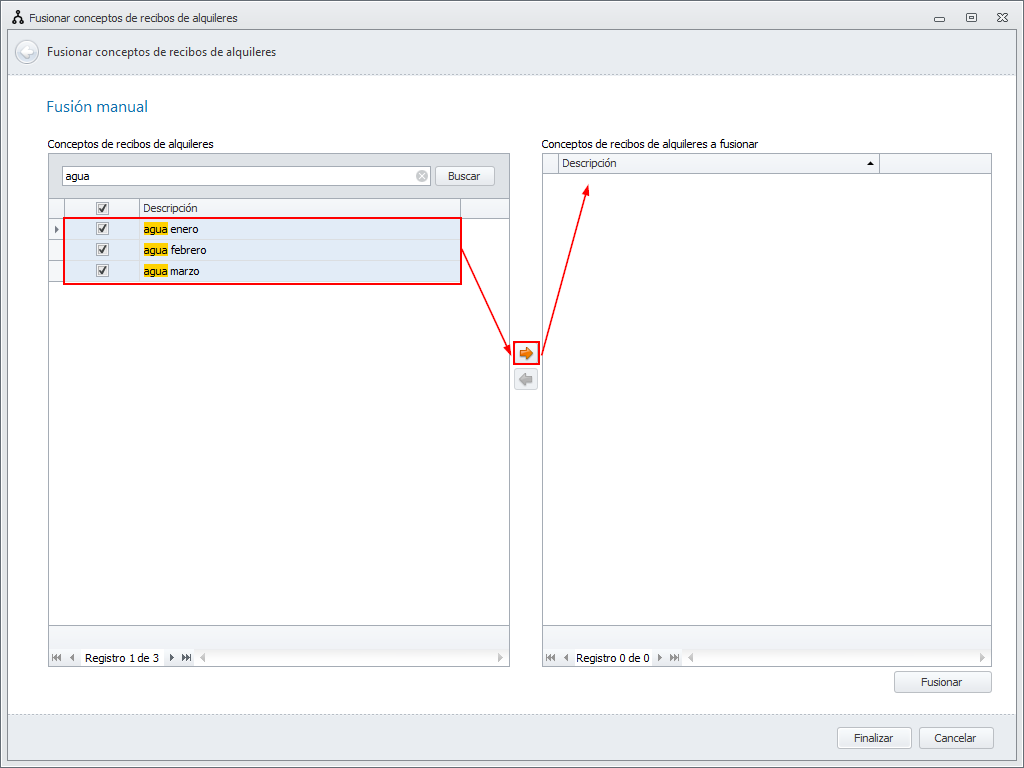Click the Fusionar button
The width and height of the screenshot is (1024, 768).
(942, 682)
